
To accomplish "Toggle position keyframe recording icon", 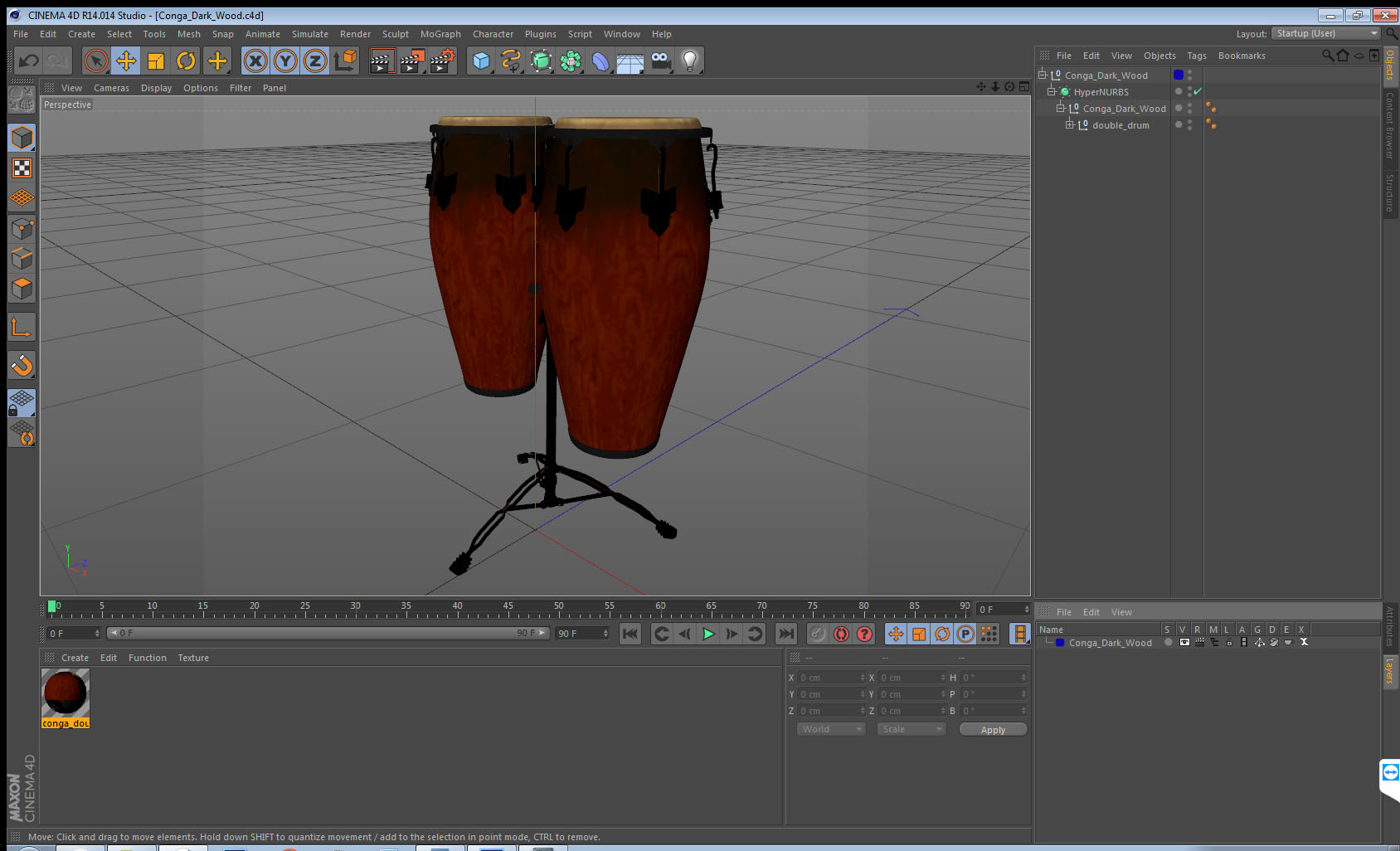I will pos(896,634).
